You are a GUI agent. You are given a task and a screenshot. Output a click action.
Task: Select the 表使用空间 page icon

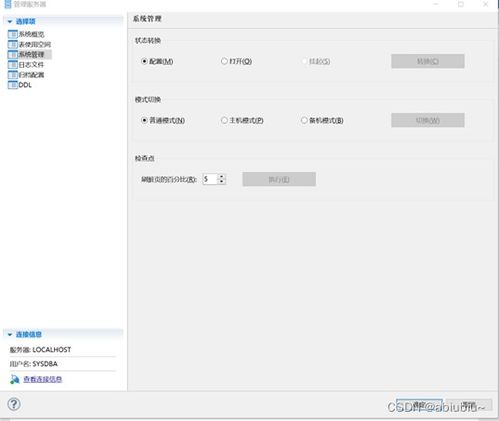point(13,44)
